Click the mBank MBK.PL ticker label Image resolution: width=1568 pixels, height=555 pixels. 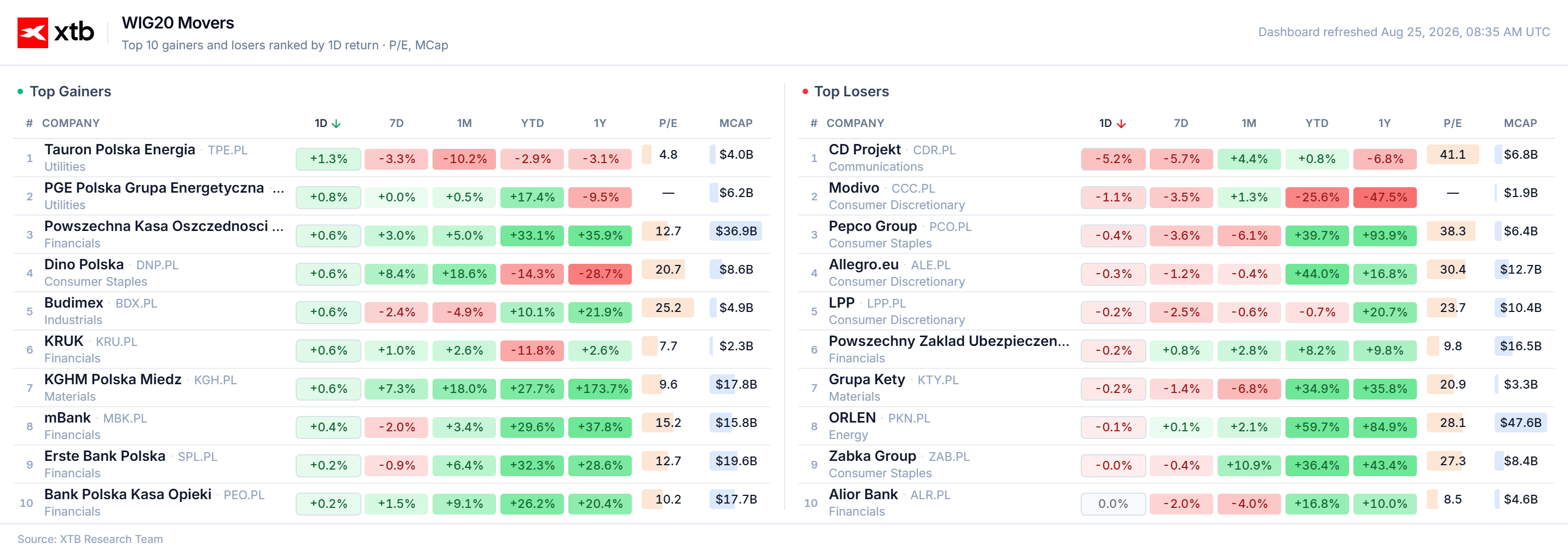(125, 419)
